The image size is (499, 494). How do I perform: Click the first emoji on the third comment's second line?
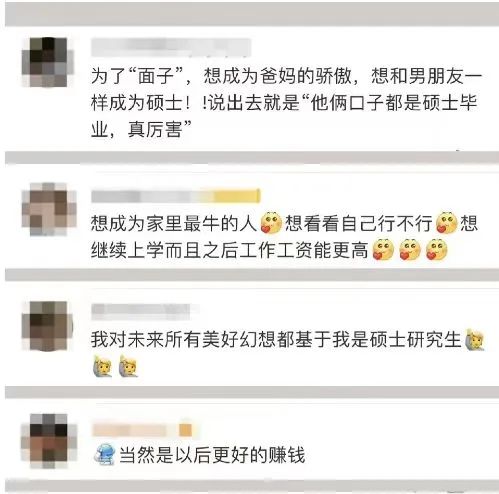[102, 366]
